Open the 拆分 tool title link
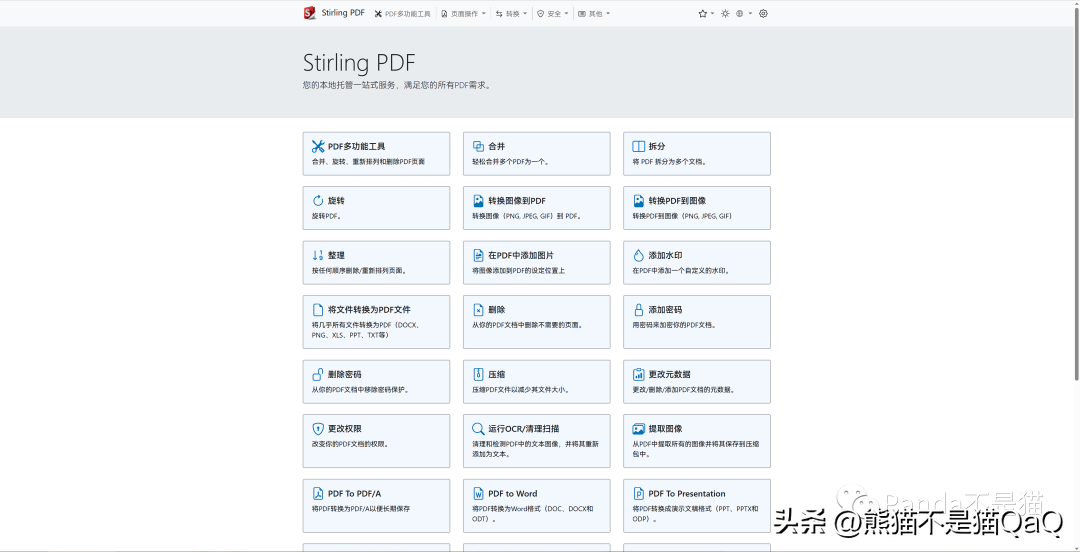1080x552 pixels. coord(657,146)
